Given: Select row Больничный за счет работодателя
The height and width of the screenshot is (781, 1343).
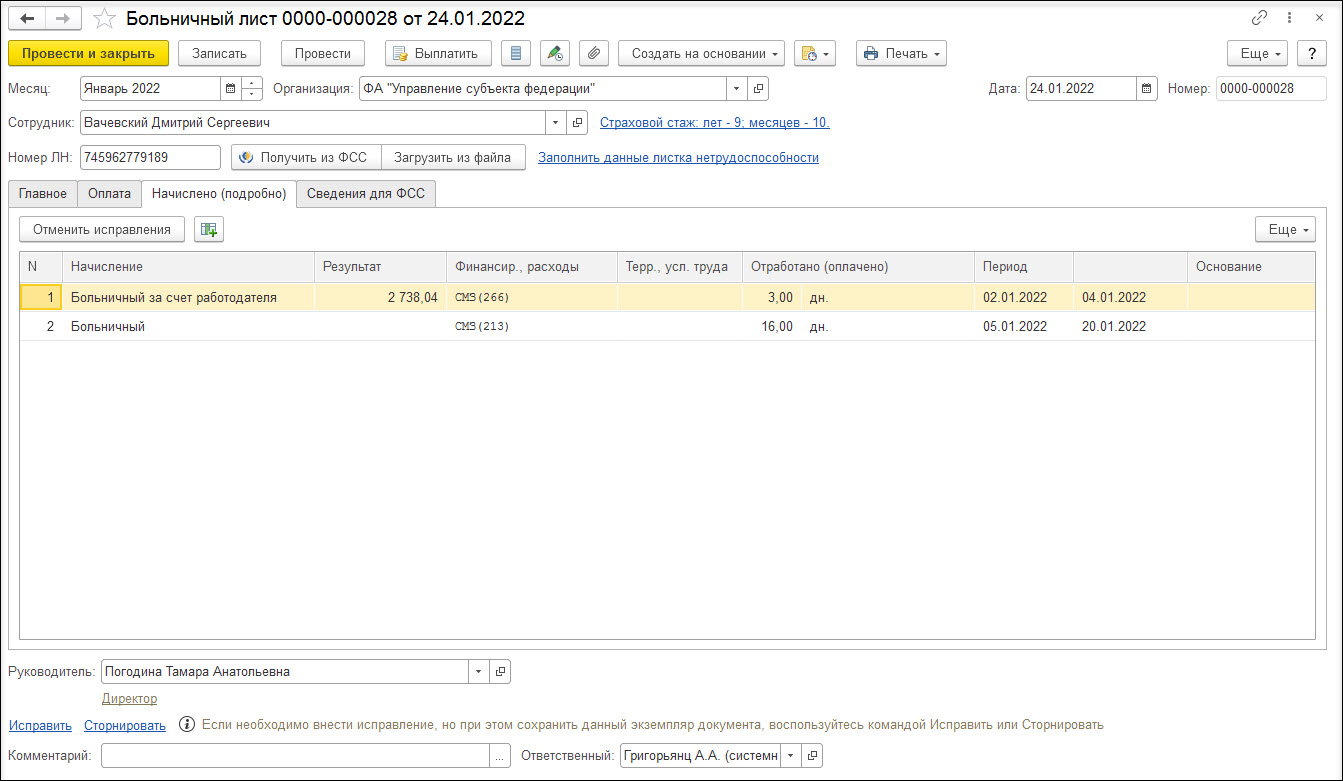Looking at the screenshot, I should [667, 297].
